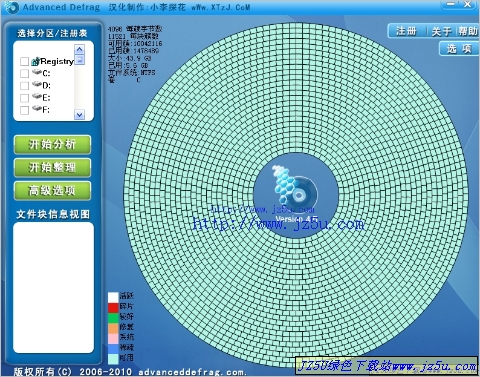Toggle the F: drive checkbox
Screen dimensions: 480x377
click(x=24, y=110)
